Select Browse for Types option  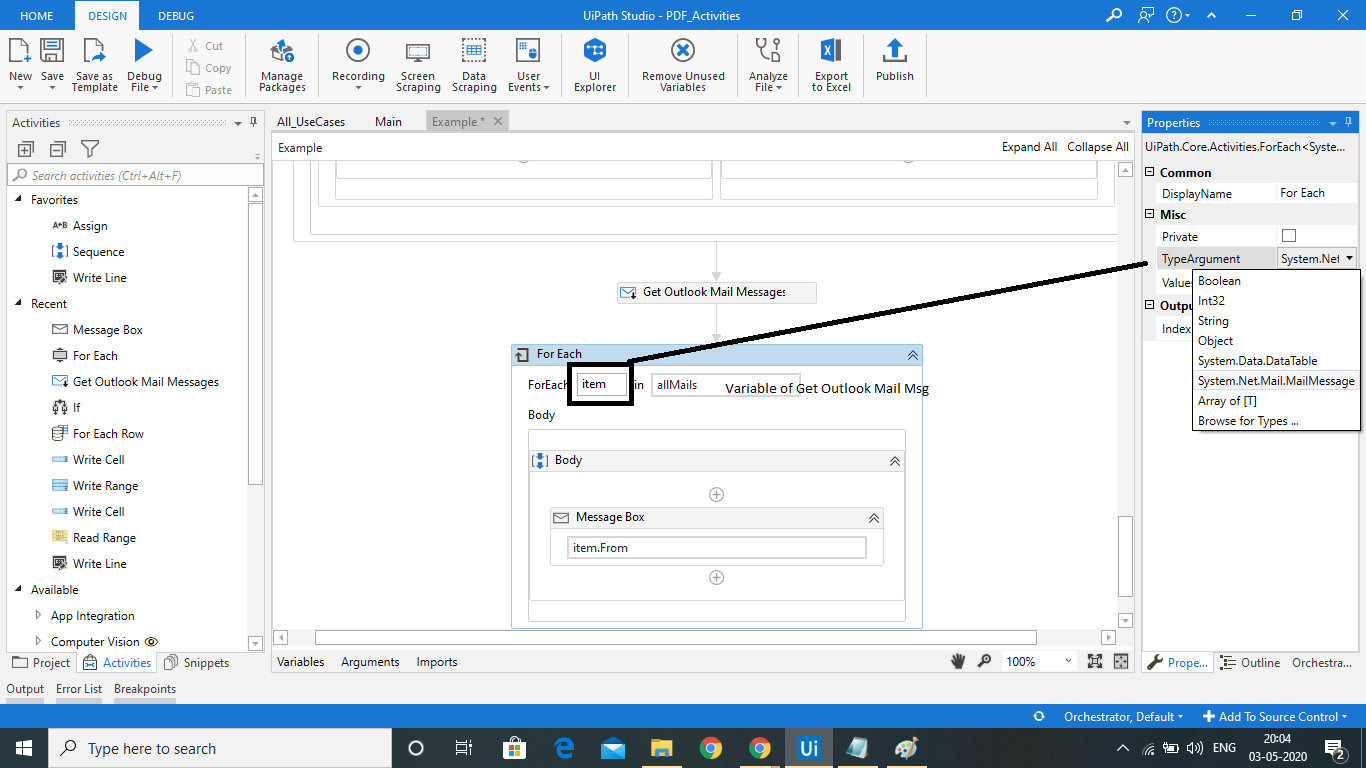1248,421
